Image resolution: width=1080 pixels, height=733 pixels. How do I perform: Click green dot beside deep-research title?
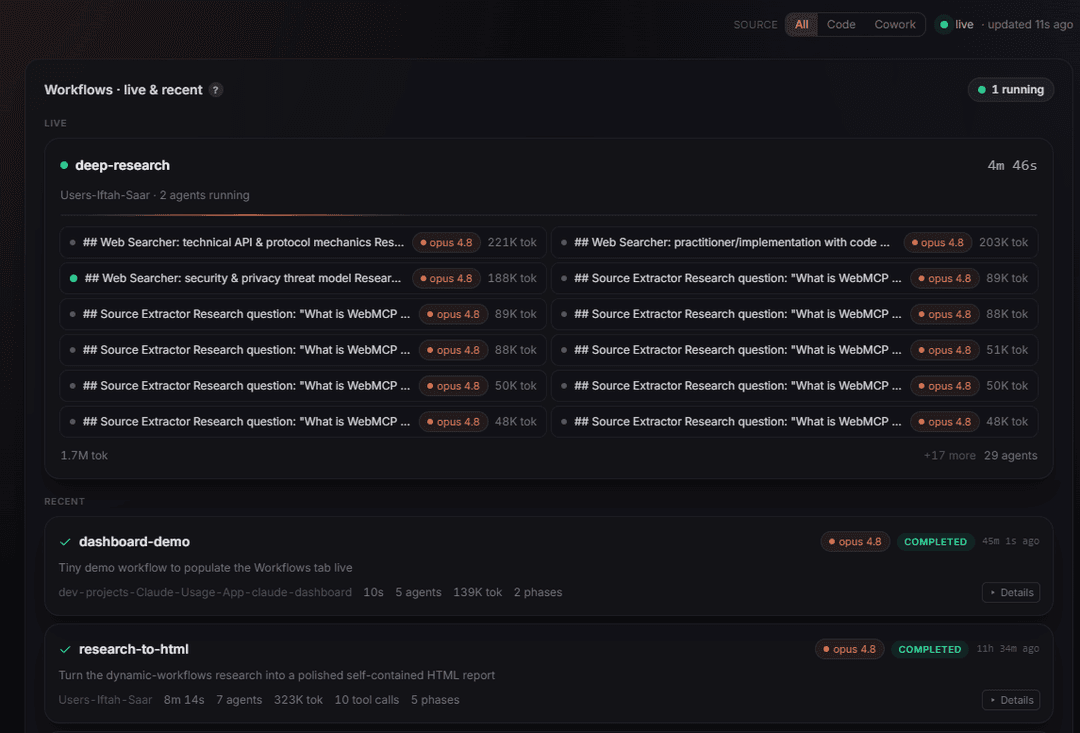pyautogui.click(x=64, y=165)
